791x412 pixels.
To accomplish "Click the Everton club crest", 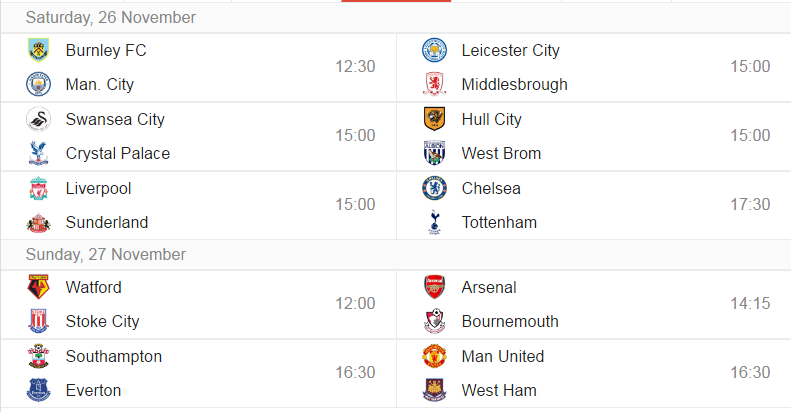I will click(x=38, y=390).
